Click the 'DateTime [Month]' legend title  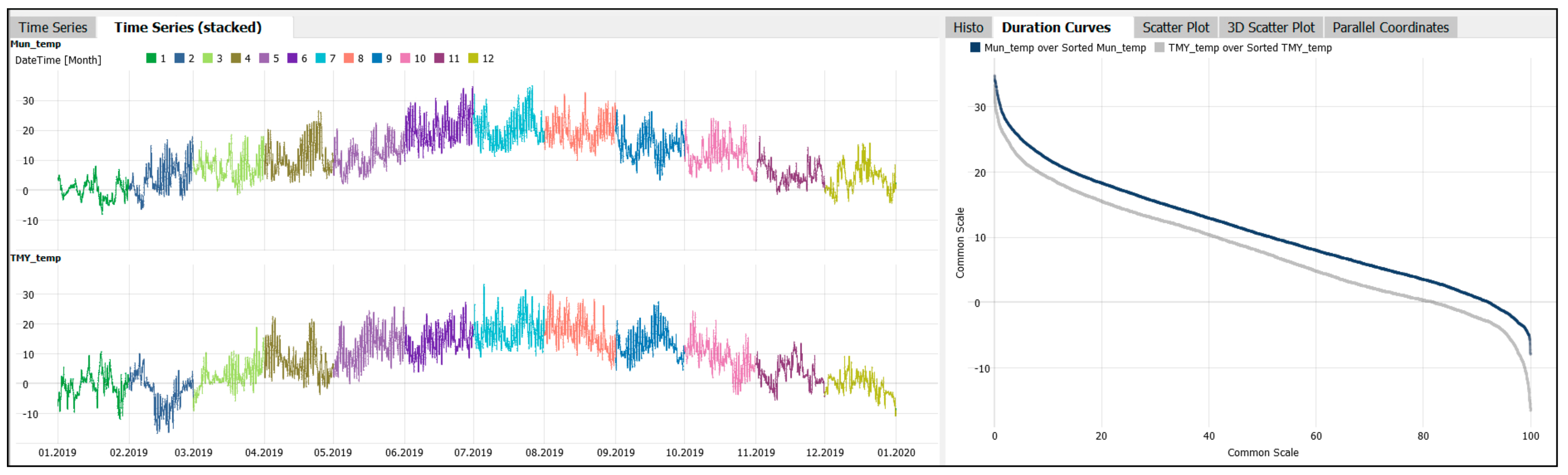58,60
